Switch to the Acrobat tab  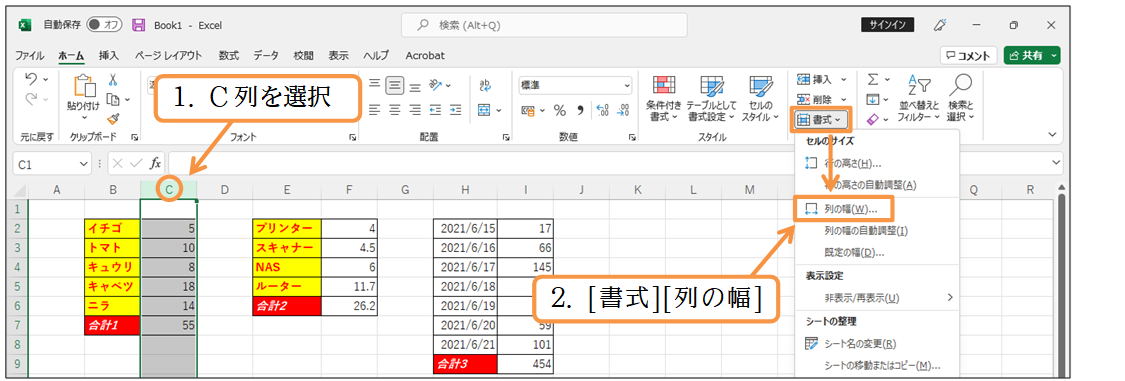[x=425, y=55]
